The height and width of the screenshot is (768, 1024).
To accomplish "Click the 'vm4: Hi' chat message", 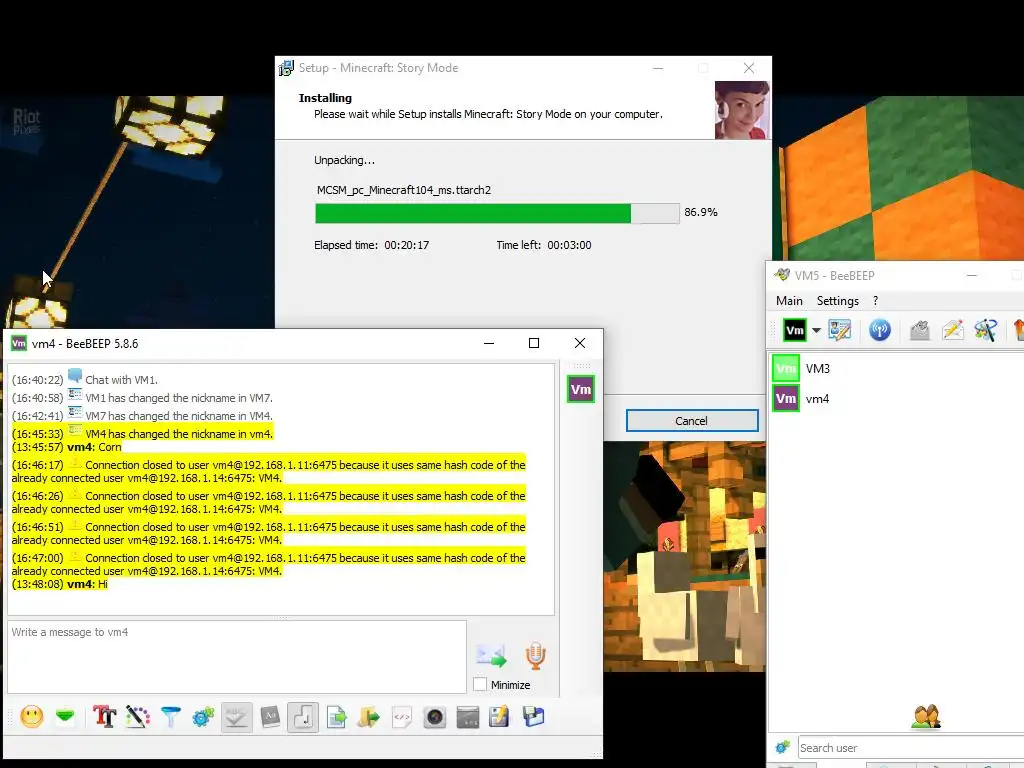I will [60, 584].
